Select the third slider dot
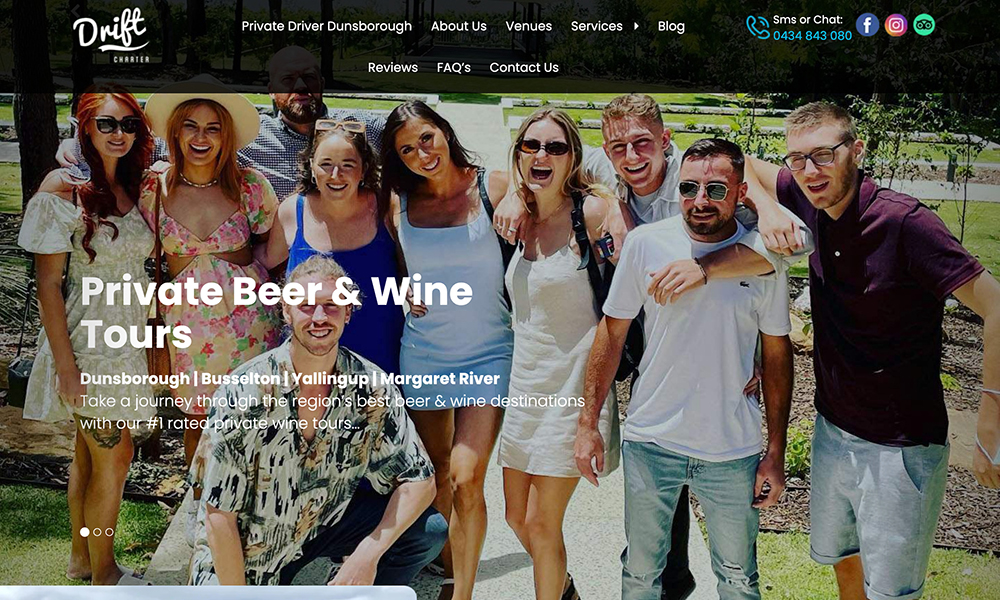The image size is (1000, 600). click(x=109, y=532)
